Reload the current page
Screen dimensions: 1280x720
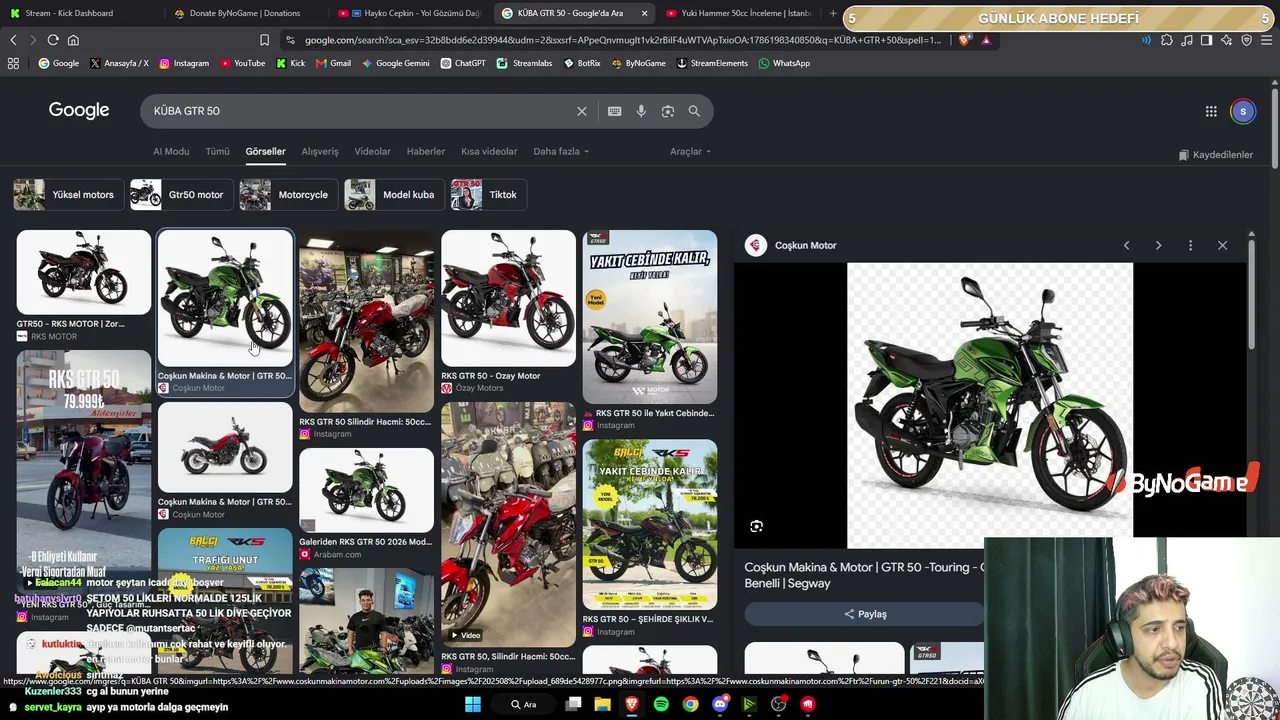coord(53,40)
